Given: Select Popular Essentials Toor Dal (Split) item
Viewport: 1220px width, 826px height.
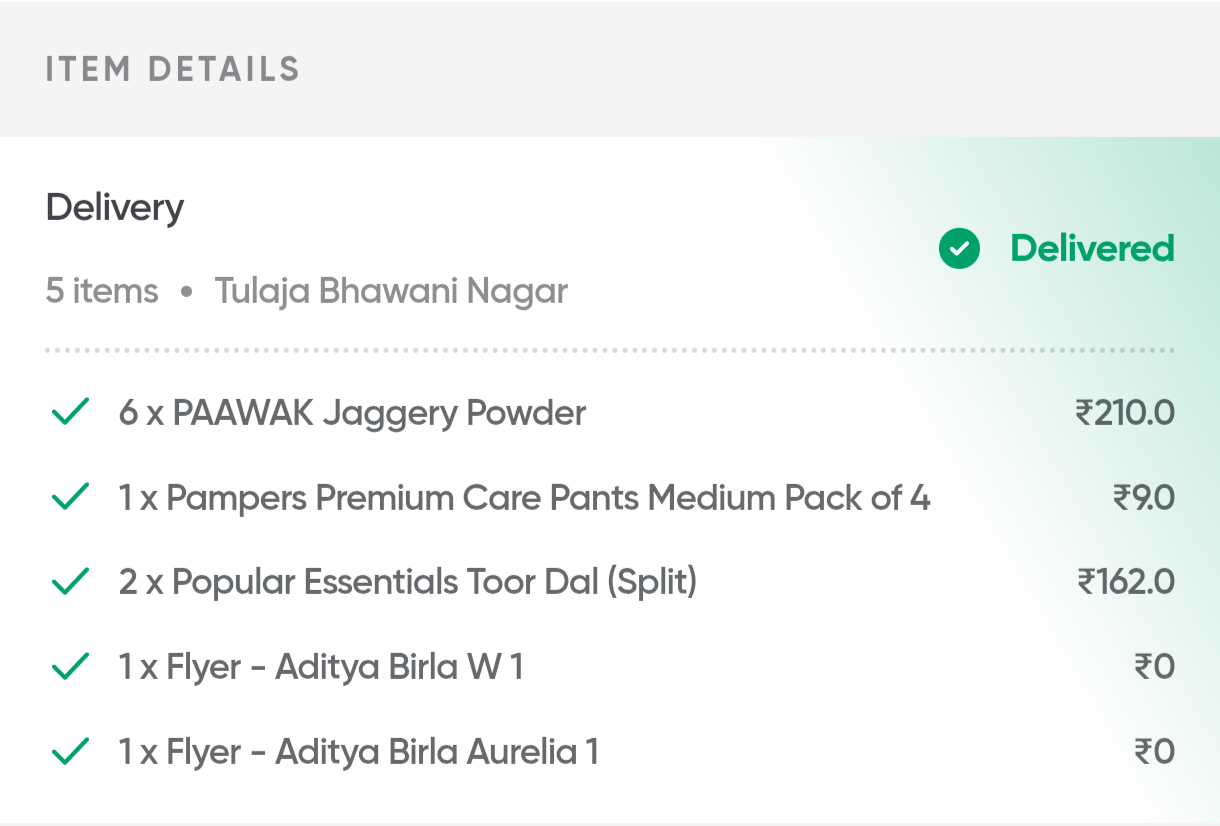Looking at the screenshot, I should (407, 582).
